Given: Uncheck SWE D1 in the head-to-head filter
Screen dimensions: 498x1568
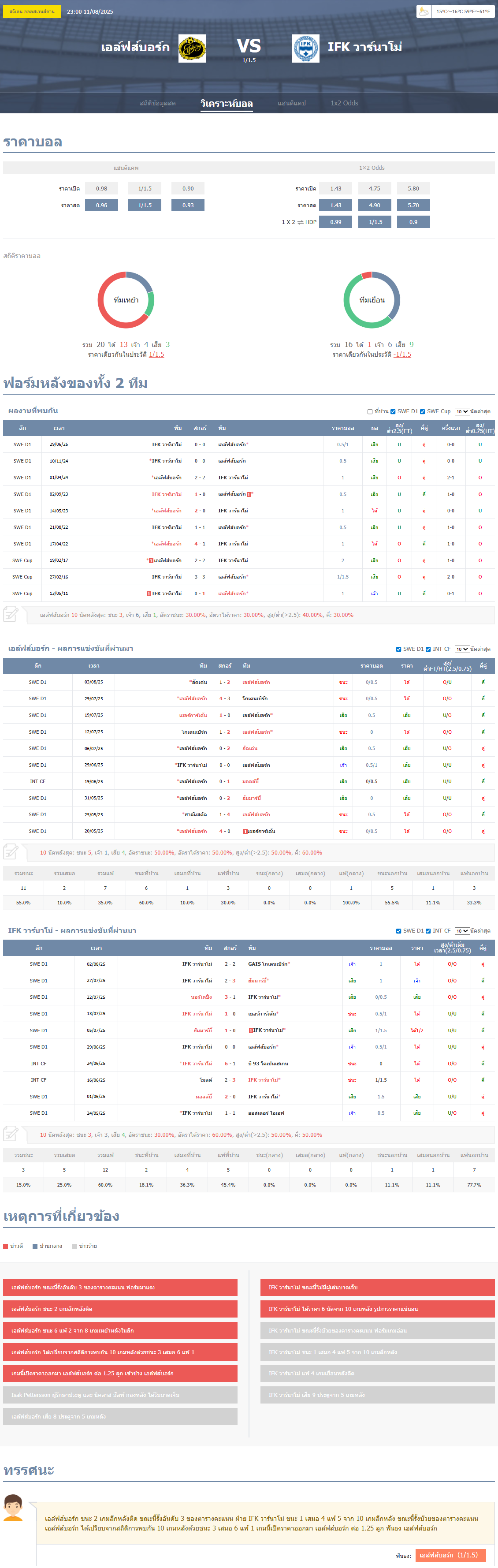Looking at the screenshot, I should pos(393,411).
